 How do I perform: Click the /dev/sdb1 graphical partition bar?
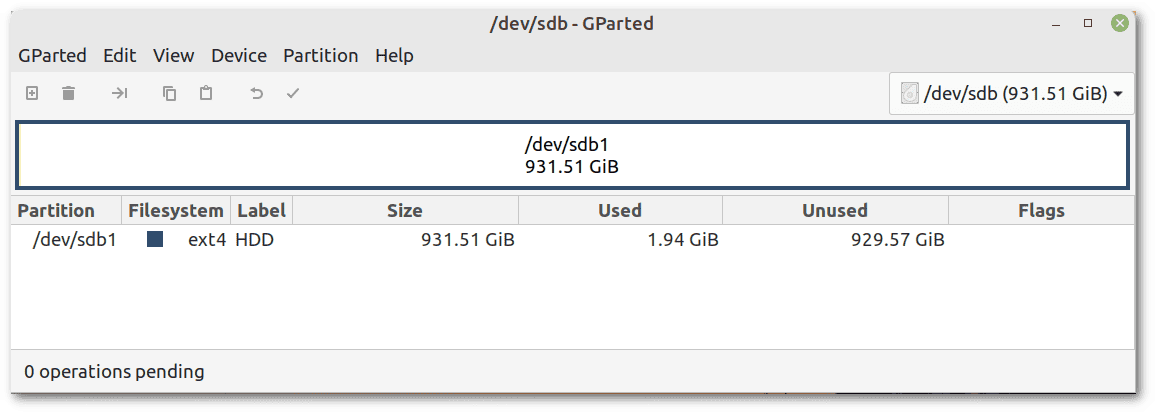point(572,156)
